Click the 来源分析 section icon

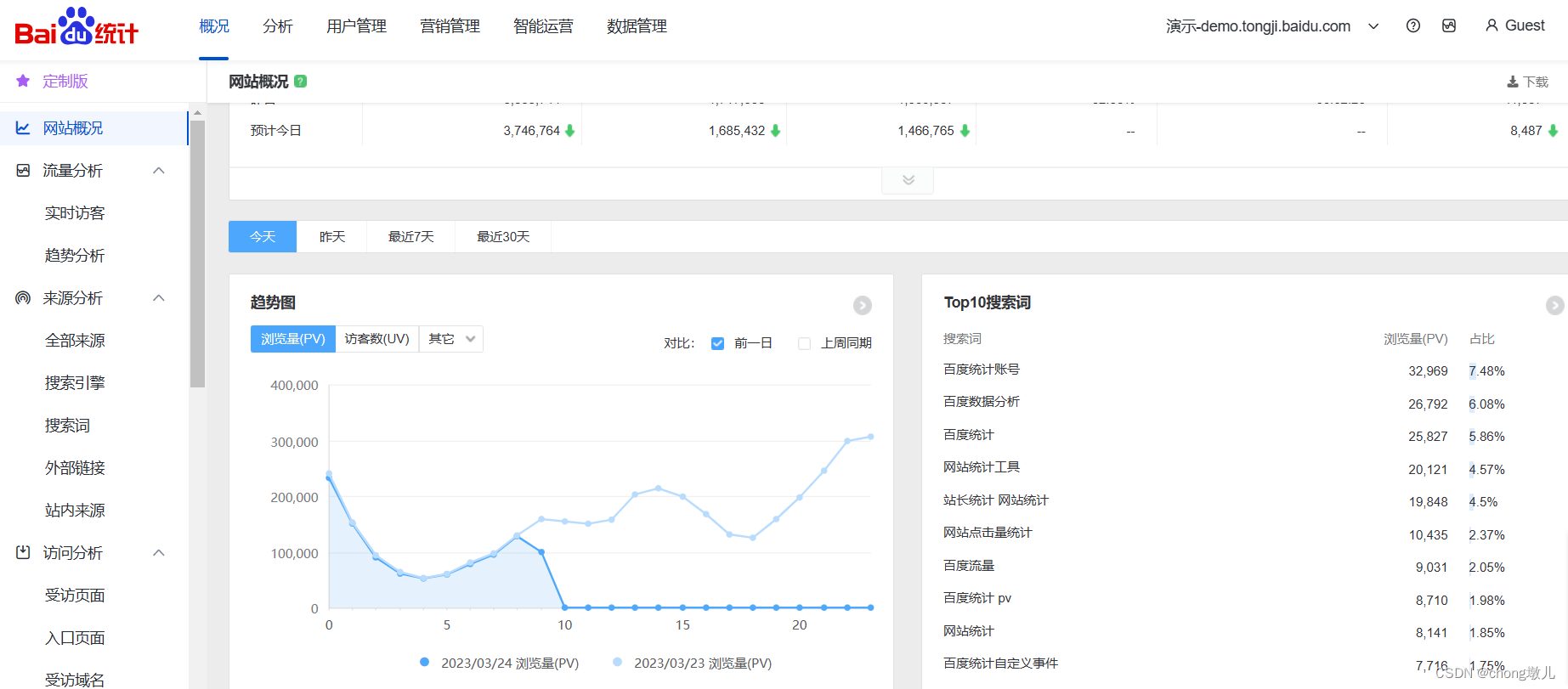click(23, 297)
